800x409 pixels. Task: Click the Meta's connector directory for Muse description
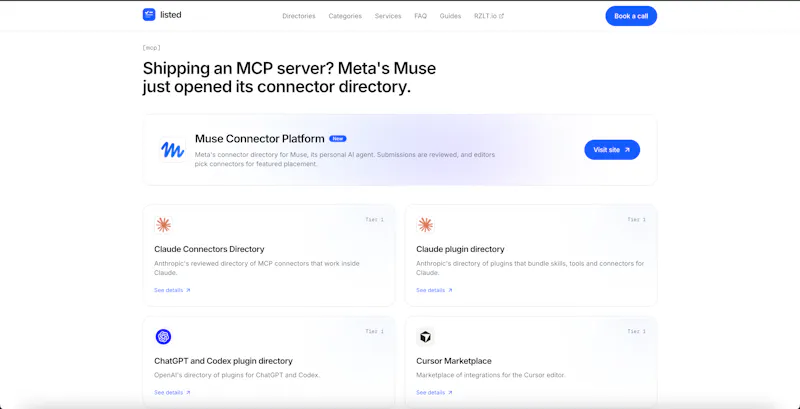(x=345, y=159)
